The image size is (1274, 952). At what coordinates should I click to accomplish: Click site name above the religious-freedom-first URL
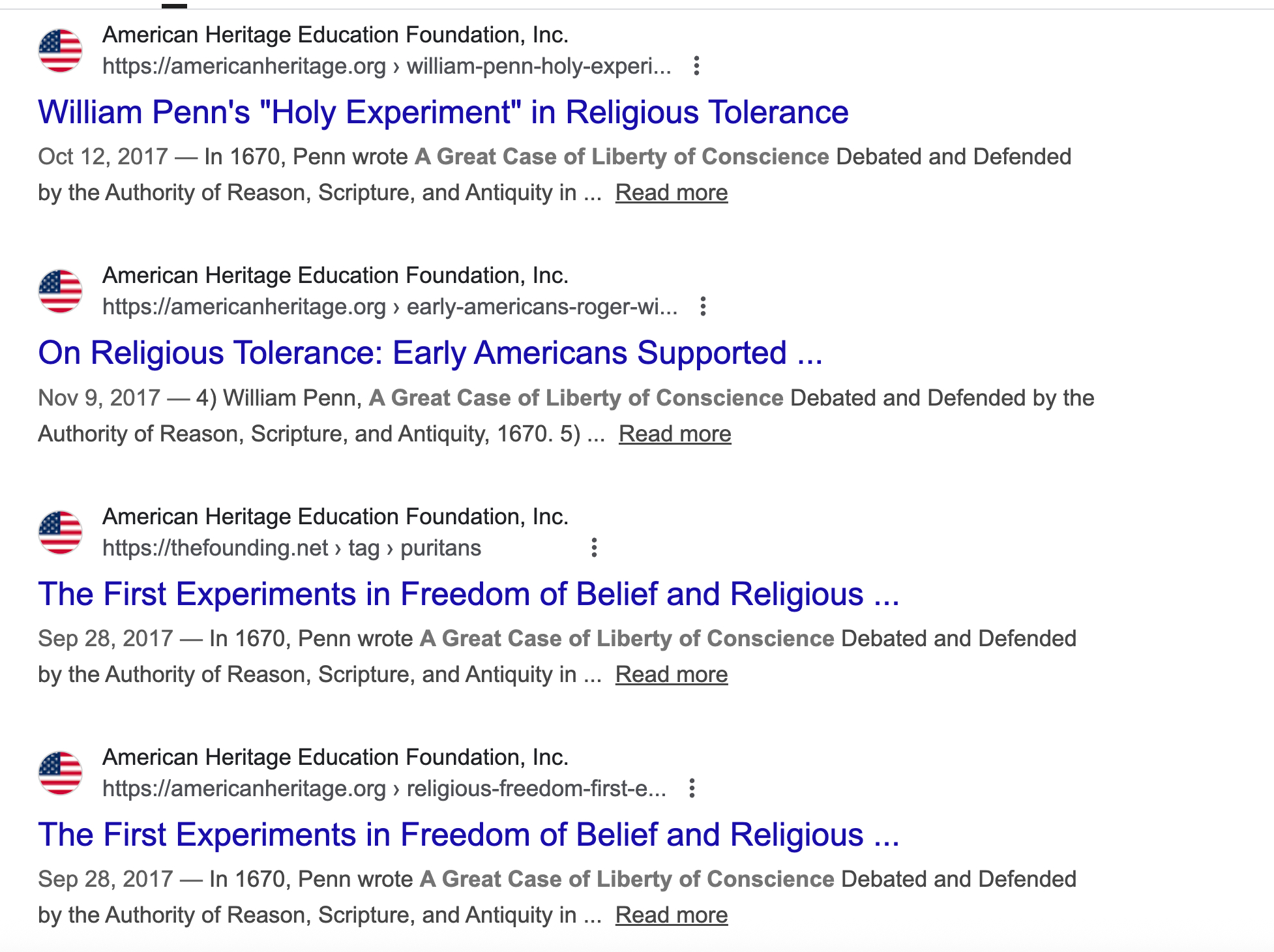coord(335,757)
